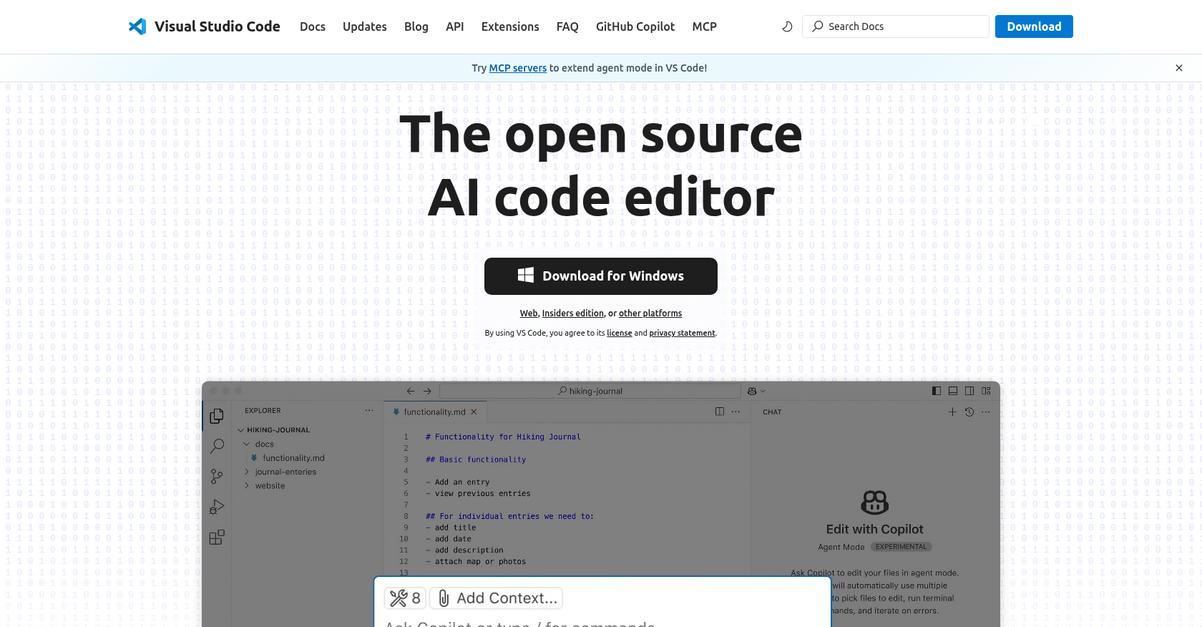Viewport: 1202px width, 627px height.
Task: Click the Visual Studio Code logo icon
Action: pyautogui.click(x=138, y=27)
